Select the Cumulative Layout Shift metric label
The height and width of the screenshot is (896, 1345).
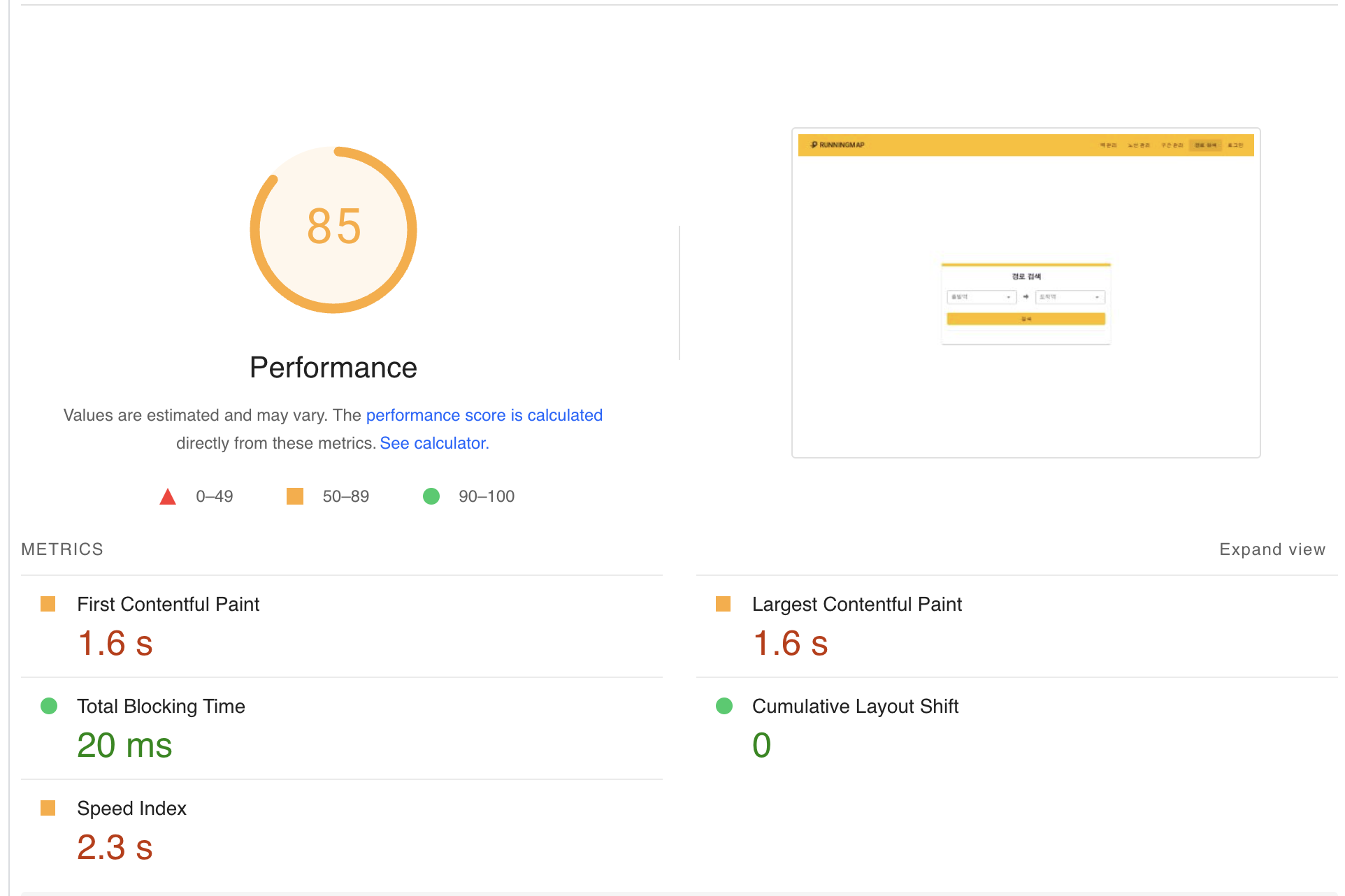[x=855, y=706]
